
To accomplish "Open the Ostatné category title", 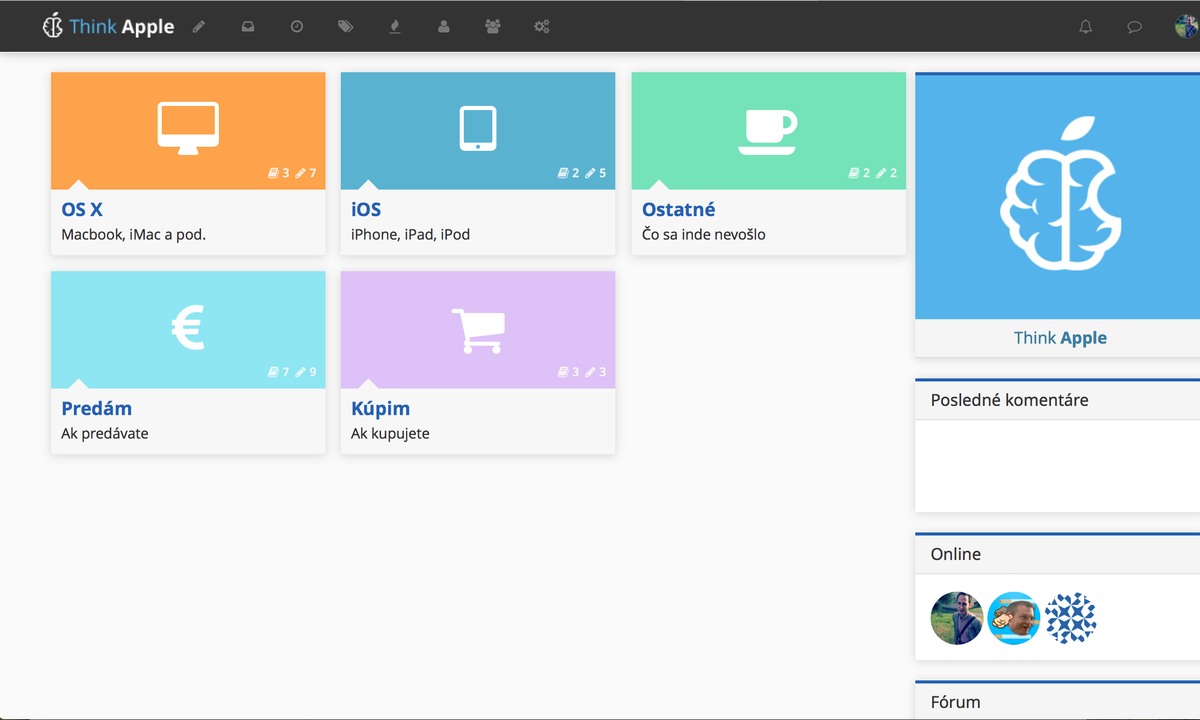I will point(679,210).
